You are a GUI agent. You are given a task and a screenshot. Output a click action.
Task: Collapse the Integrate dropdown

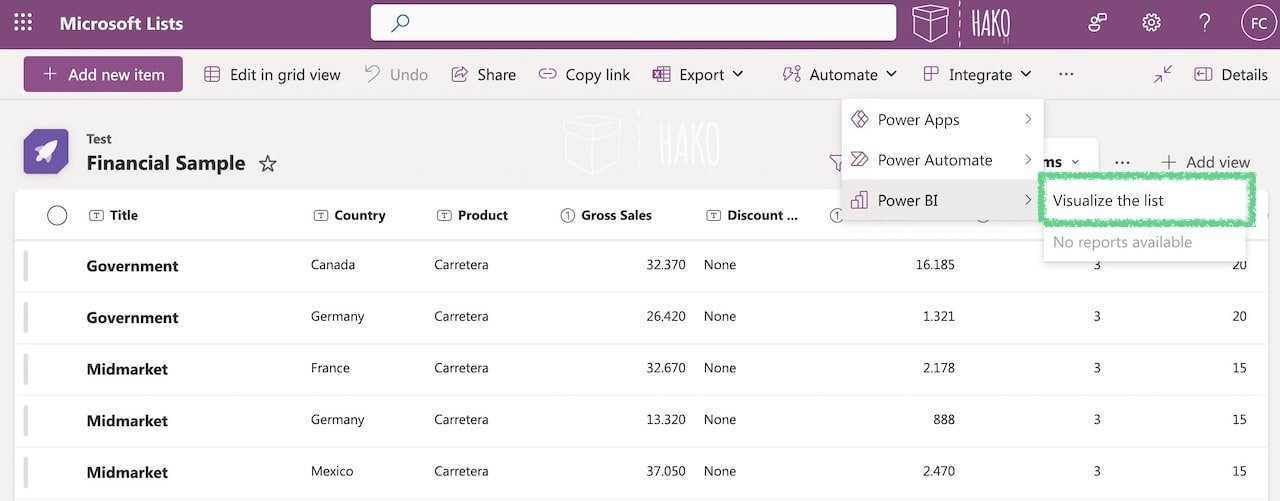point(976,75)
